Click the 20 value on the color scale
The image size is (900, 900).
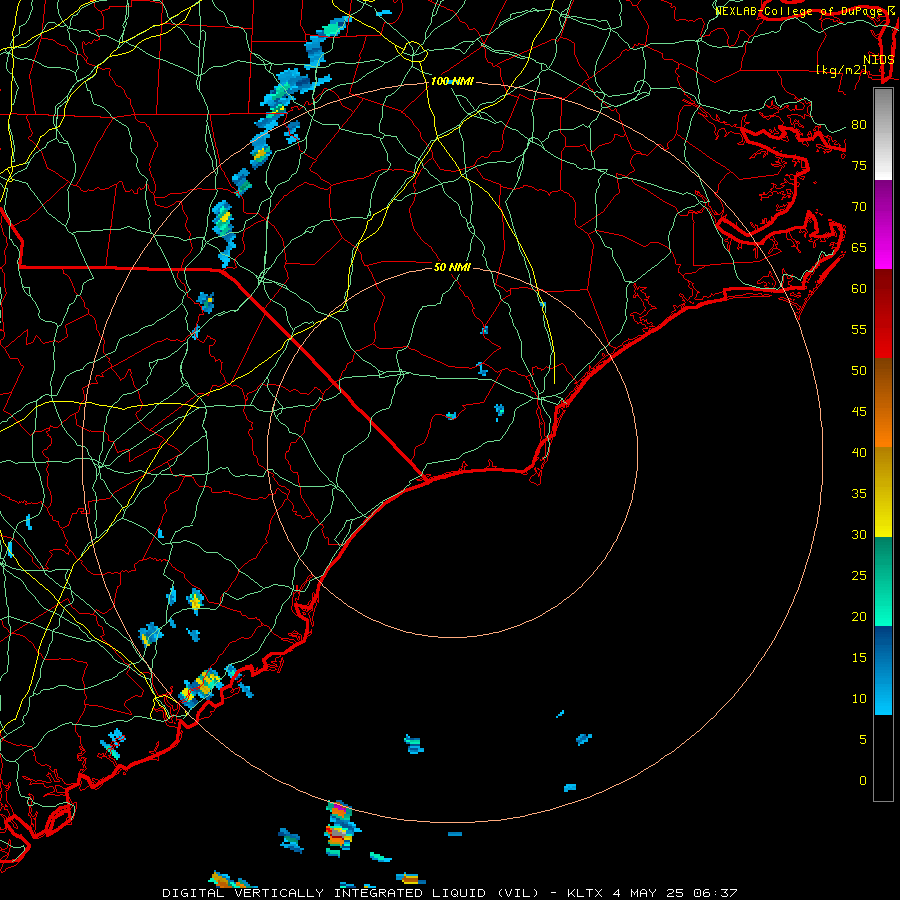859,616
